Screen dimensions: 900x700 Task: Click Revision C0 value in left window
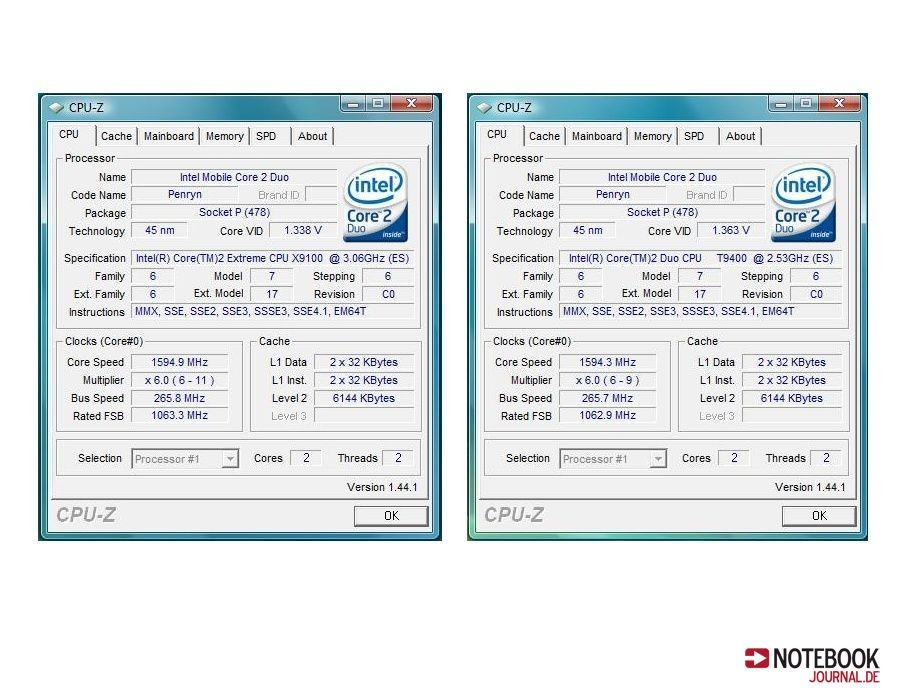click(x=389, y=294)
